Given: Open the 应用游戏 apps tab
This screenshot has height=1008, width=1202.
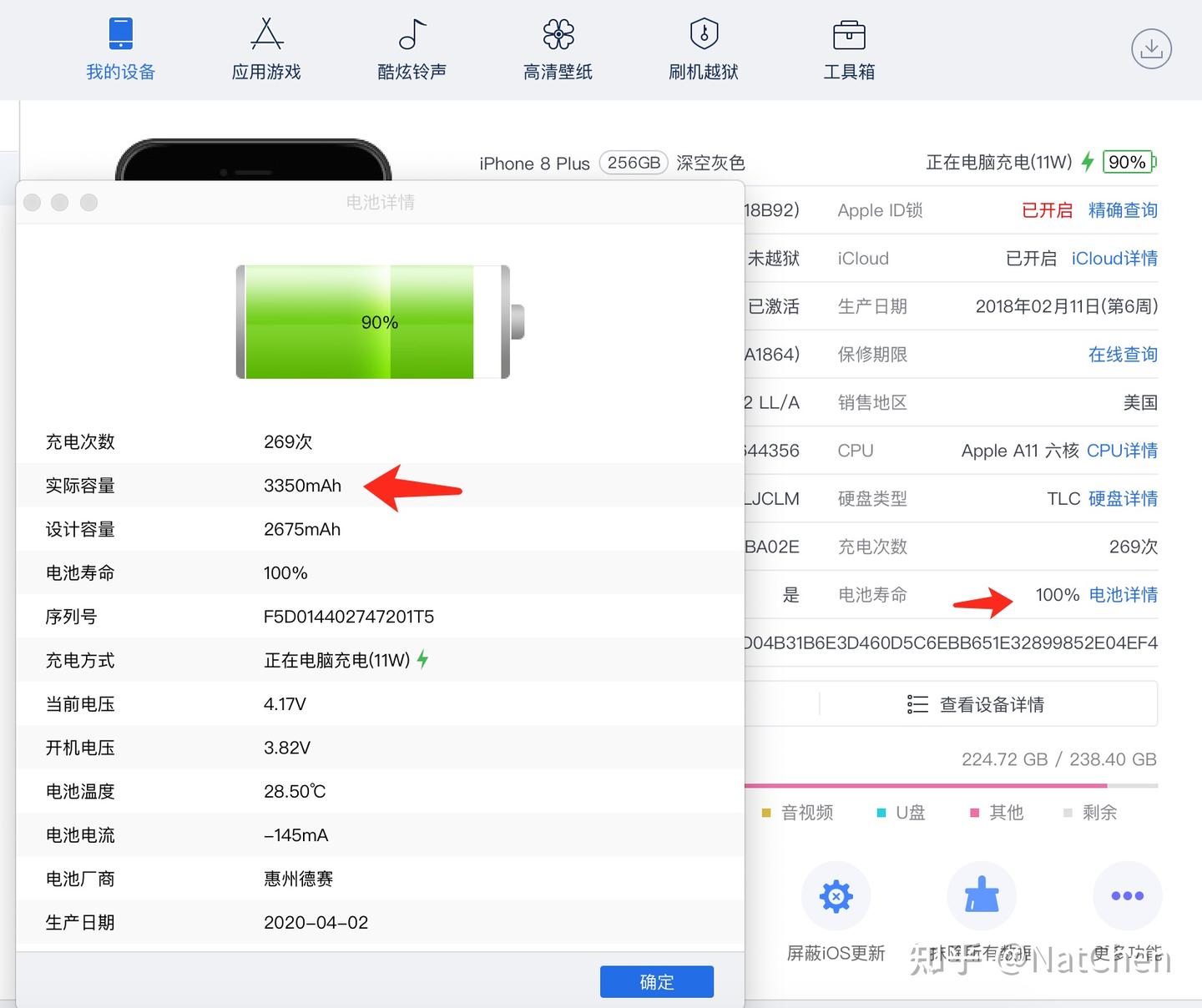Looking at the screenshot, I should [266, 50].
